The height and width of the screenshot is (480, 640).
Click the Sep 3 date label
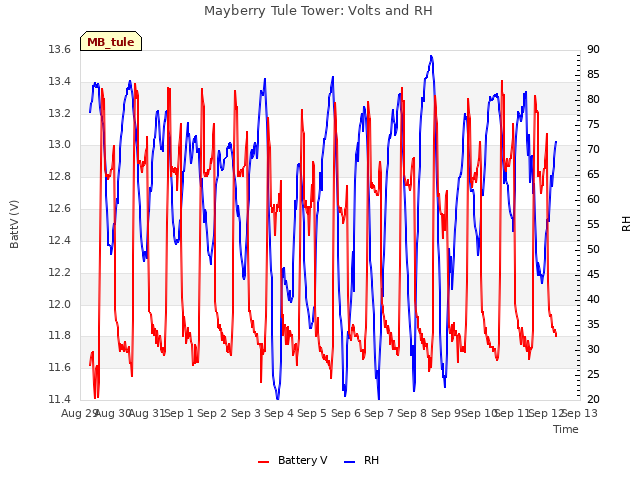tap(246, 413)
